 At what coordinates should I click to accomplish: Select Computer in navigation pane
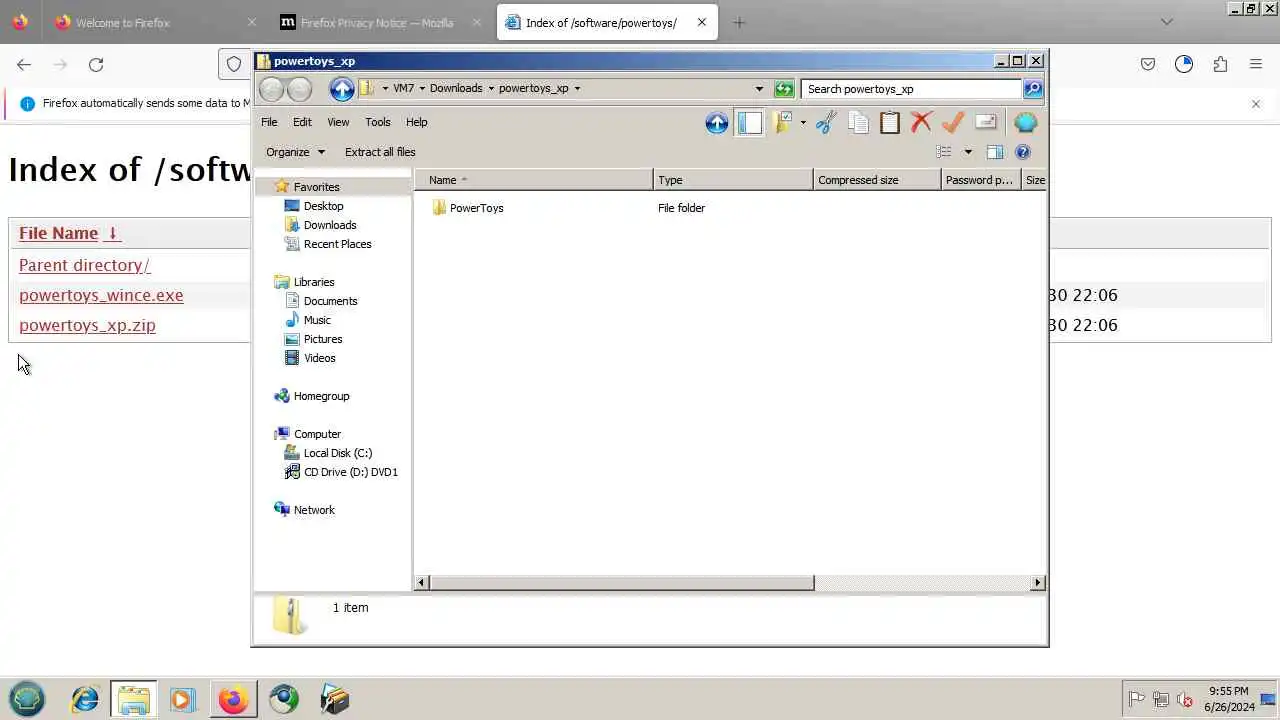pos(317,434)
